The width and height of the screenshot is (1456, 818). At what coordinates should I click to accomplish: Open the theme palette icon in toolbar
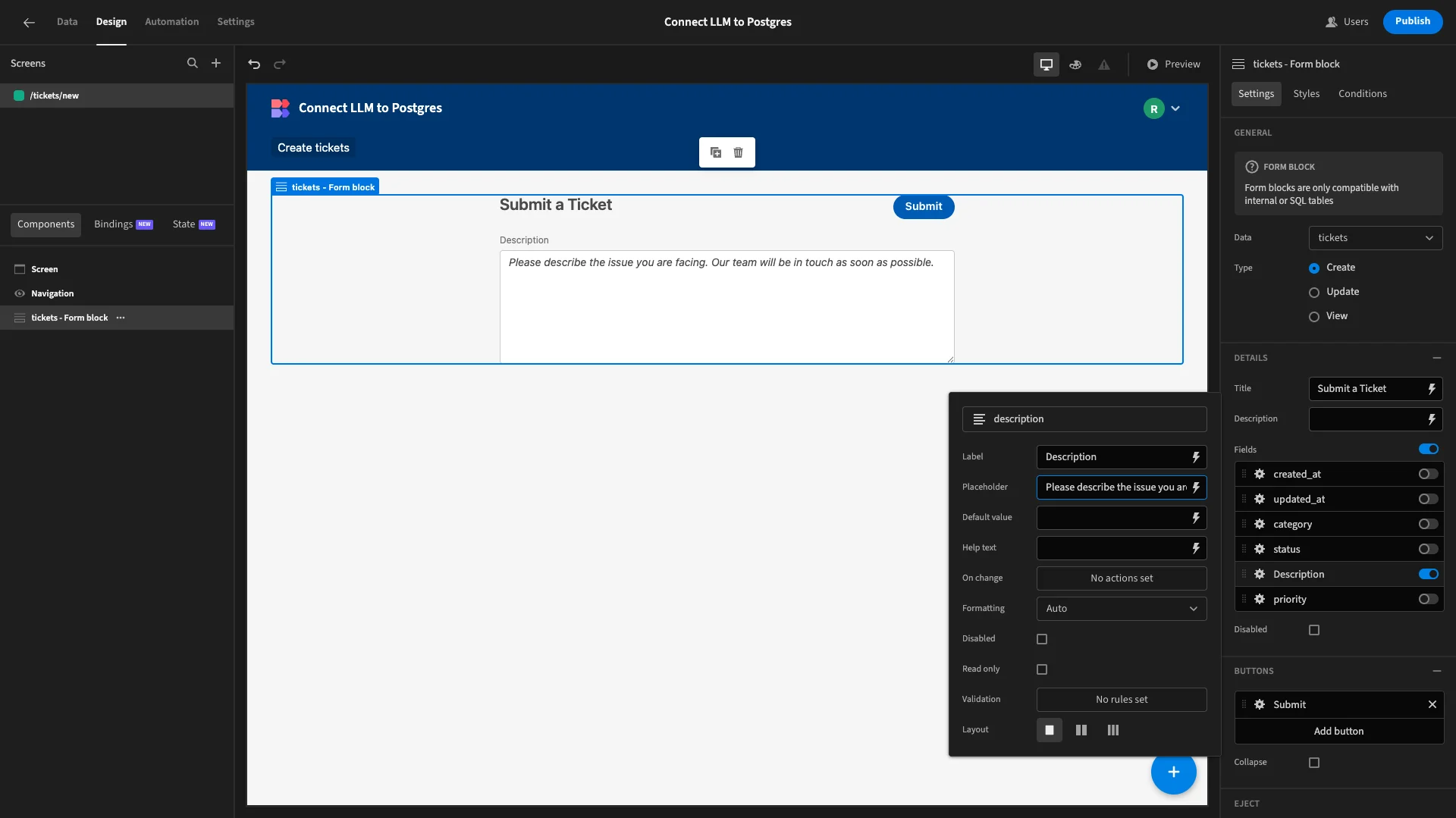pyautogui.click(x=1075, y=64)
